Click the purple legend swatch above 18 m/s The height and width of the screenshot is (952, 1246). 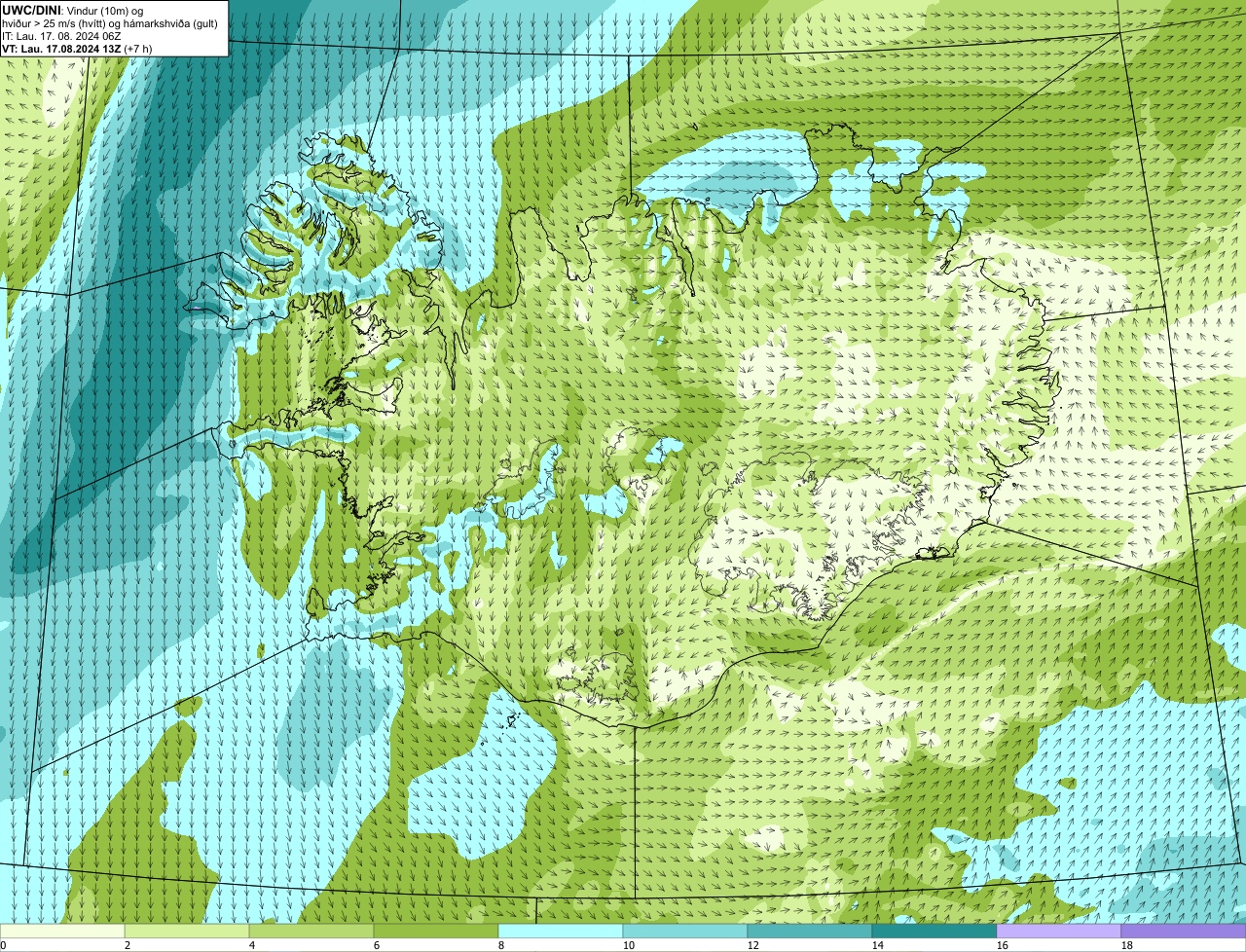click(1184, 932)
